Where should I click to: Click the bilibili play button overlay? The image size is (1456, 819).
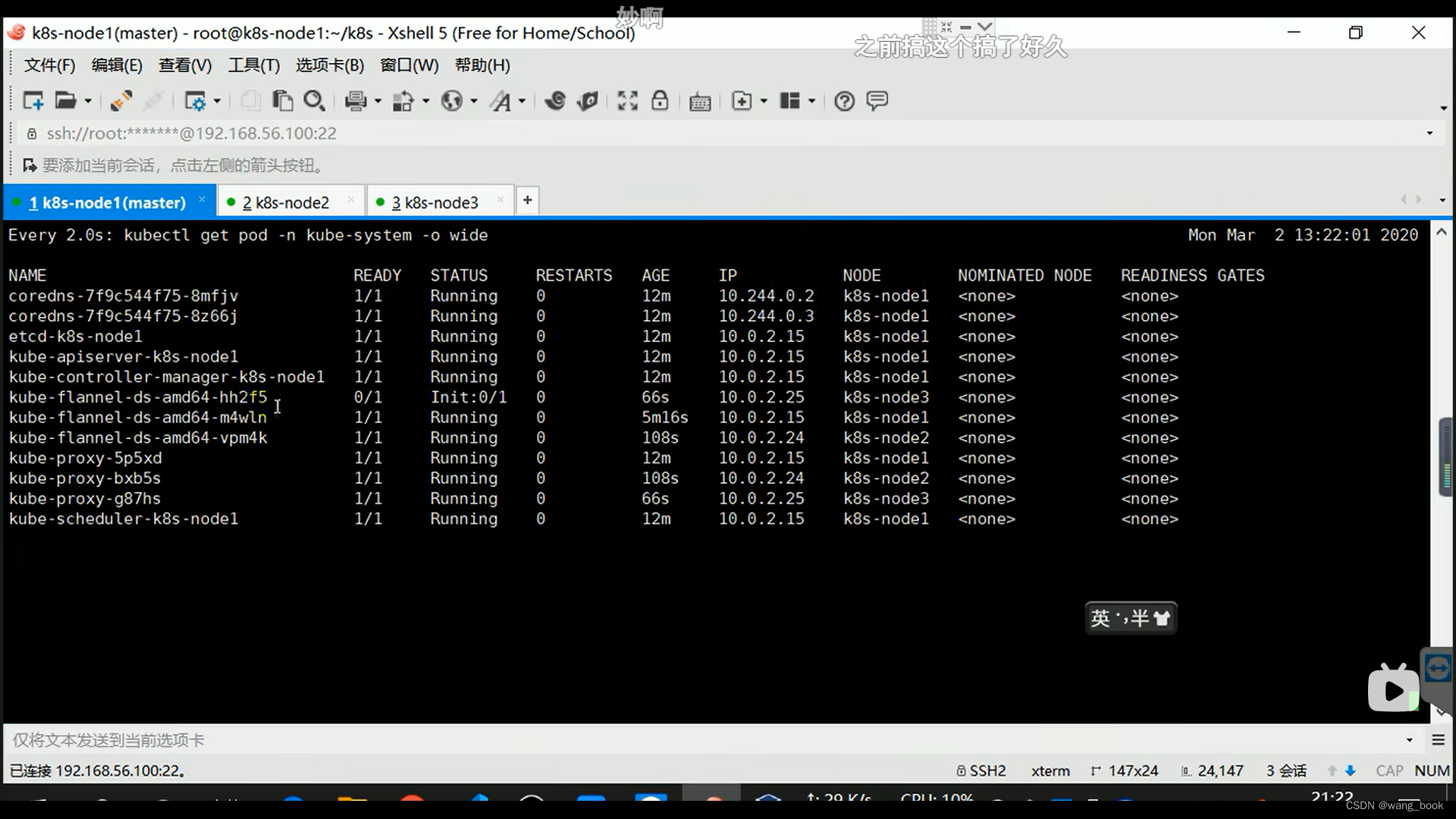tap(1393, 689)
